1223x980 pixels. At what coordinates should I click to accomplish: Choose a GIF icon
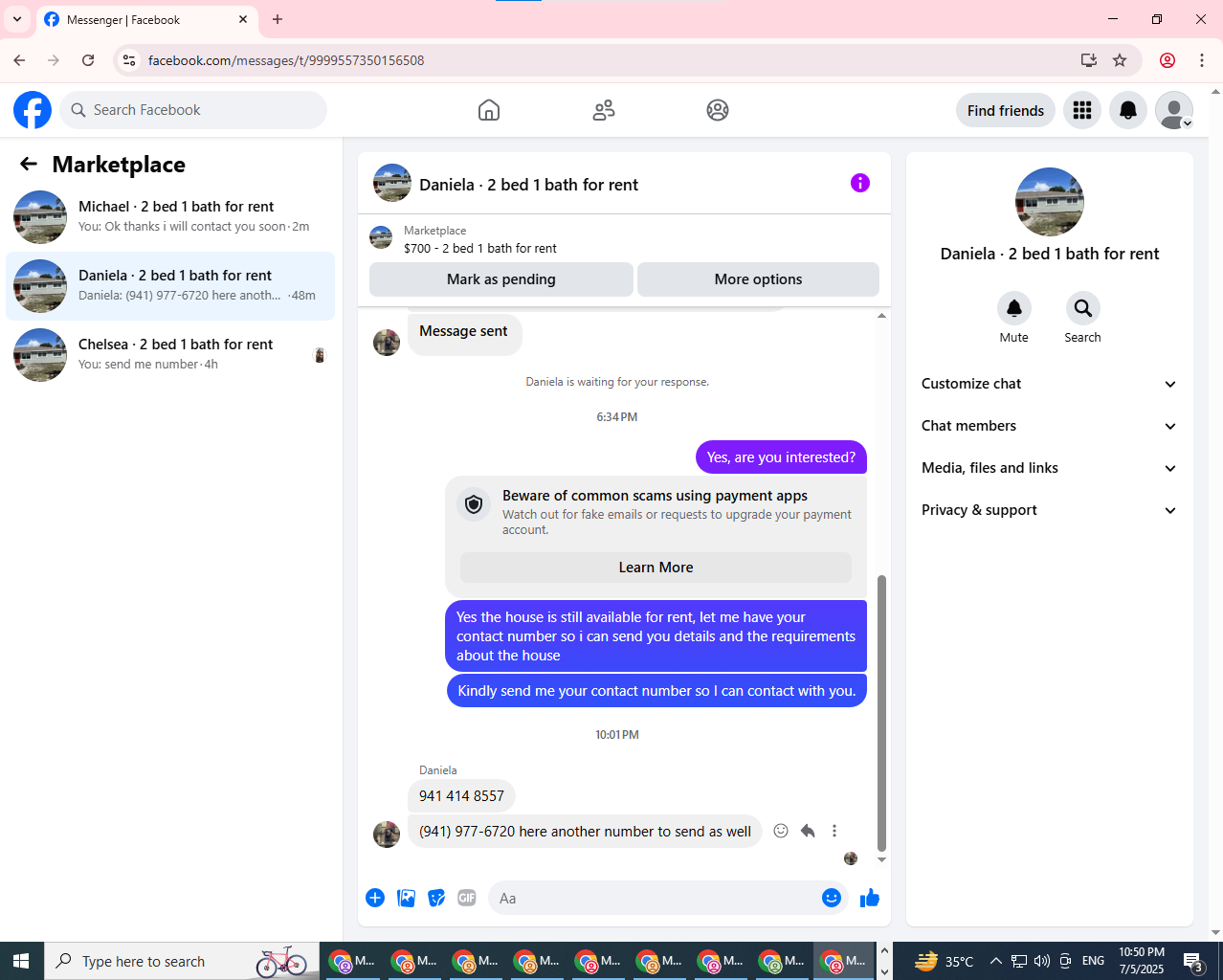click(467, 898)
